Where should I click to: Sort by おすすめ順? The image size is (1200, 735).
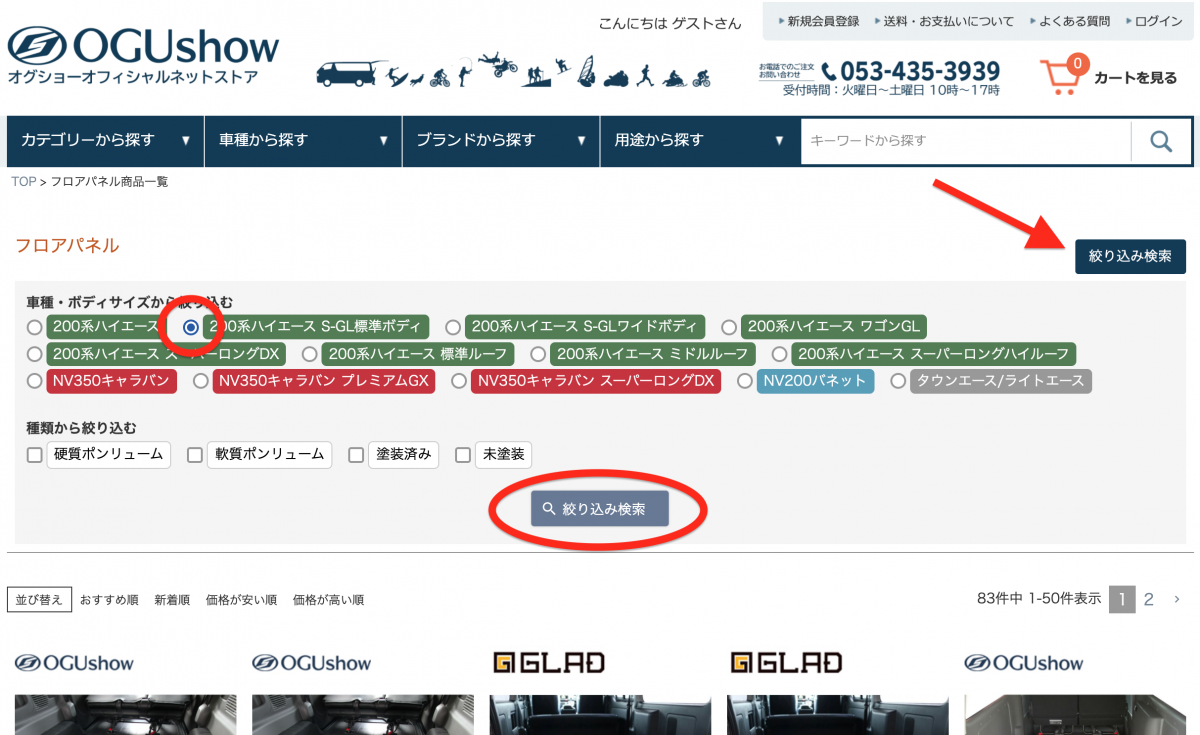tap(109, 600)
